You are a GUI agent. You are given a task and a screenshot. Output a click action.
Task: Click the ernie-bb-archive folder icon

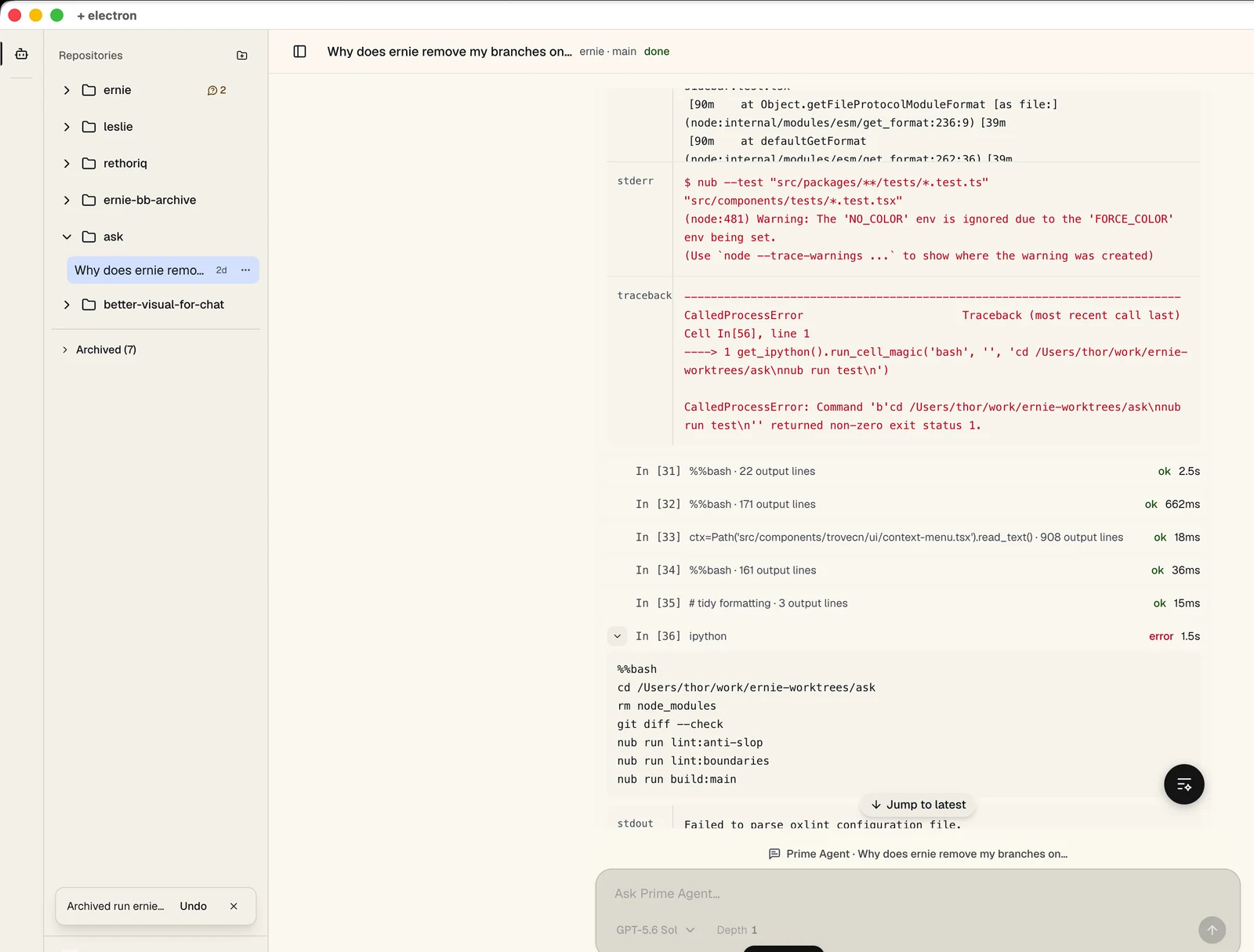[x=89, y=201]
